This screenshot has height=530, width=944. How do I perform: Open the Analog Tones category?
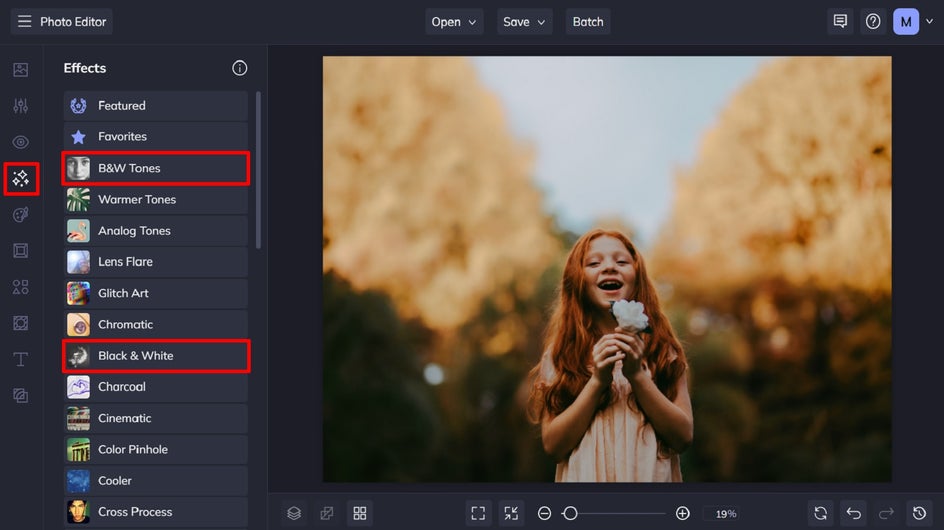click(x=155, y=231)
